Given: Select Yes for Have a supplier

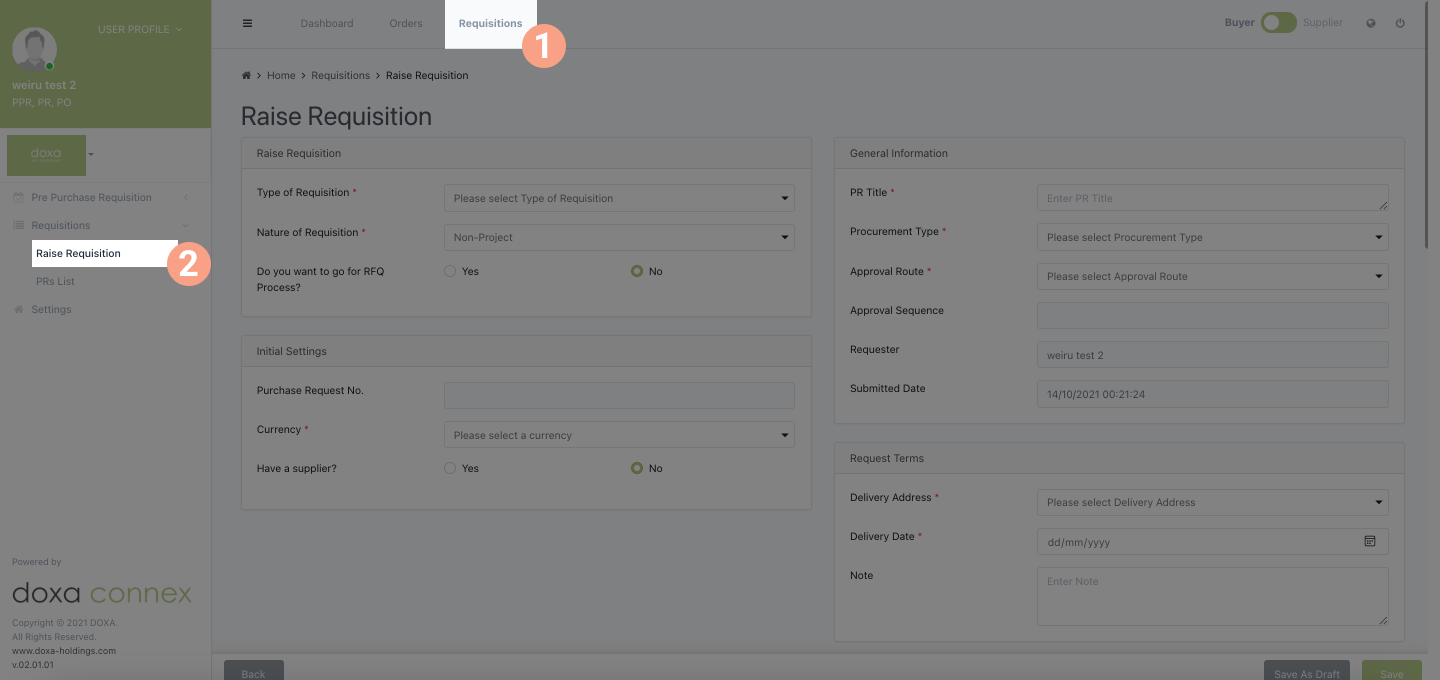Looking at the screenshot, I should 450,468.
